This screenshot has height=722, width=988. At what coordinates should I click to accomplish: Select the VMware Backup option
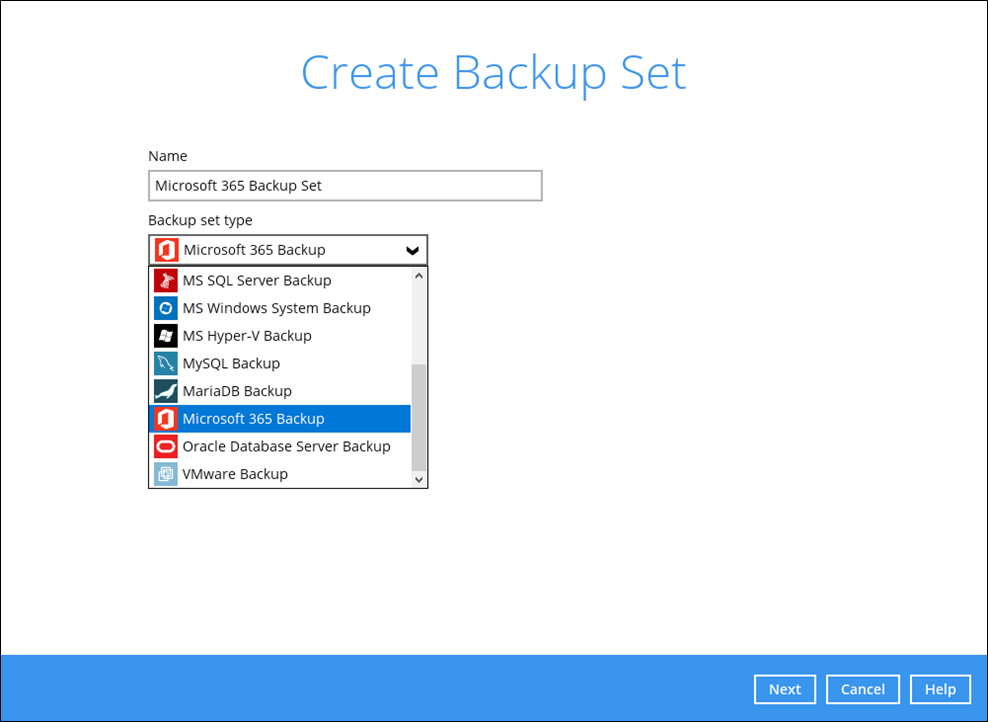(x=280, y=474)
